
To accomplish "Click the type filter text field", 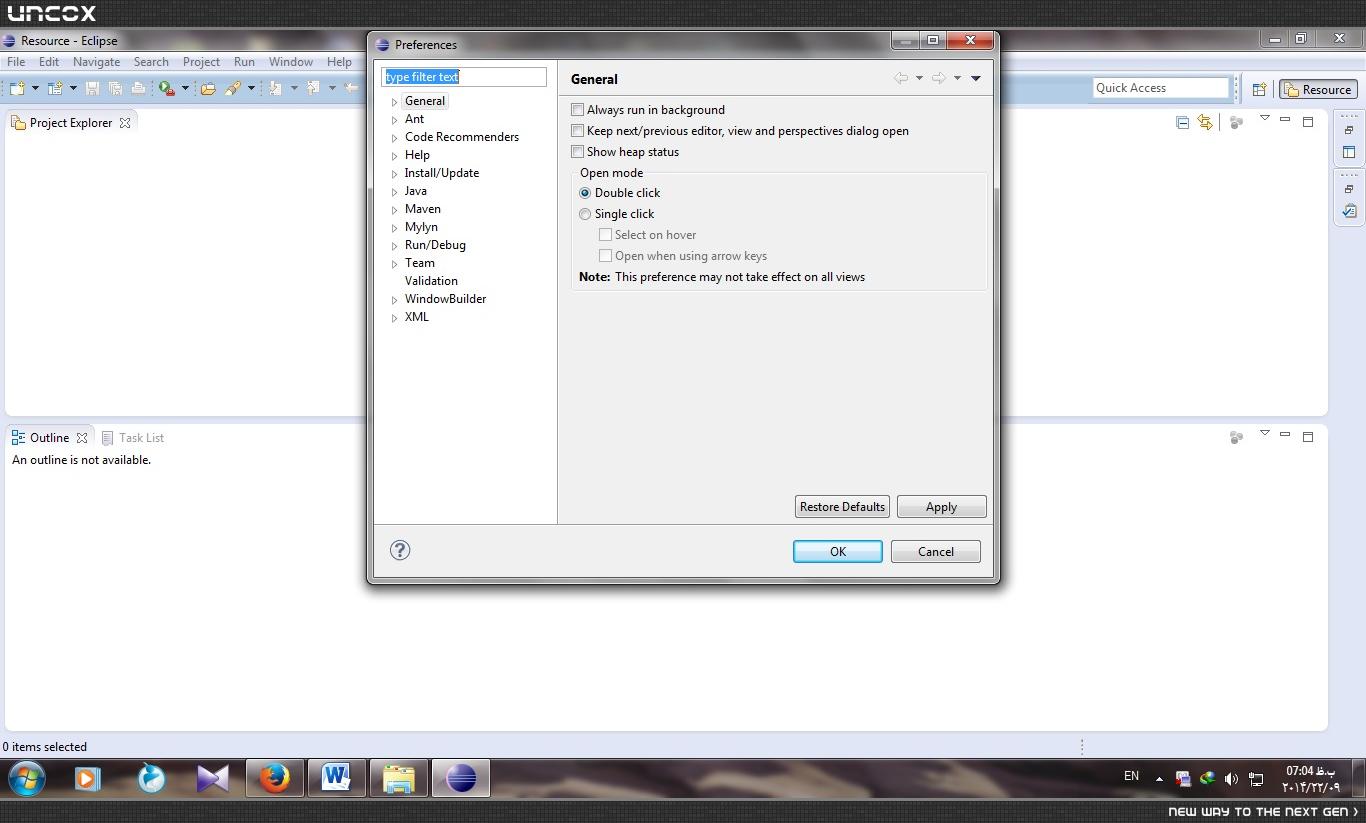I will (464, 77).
